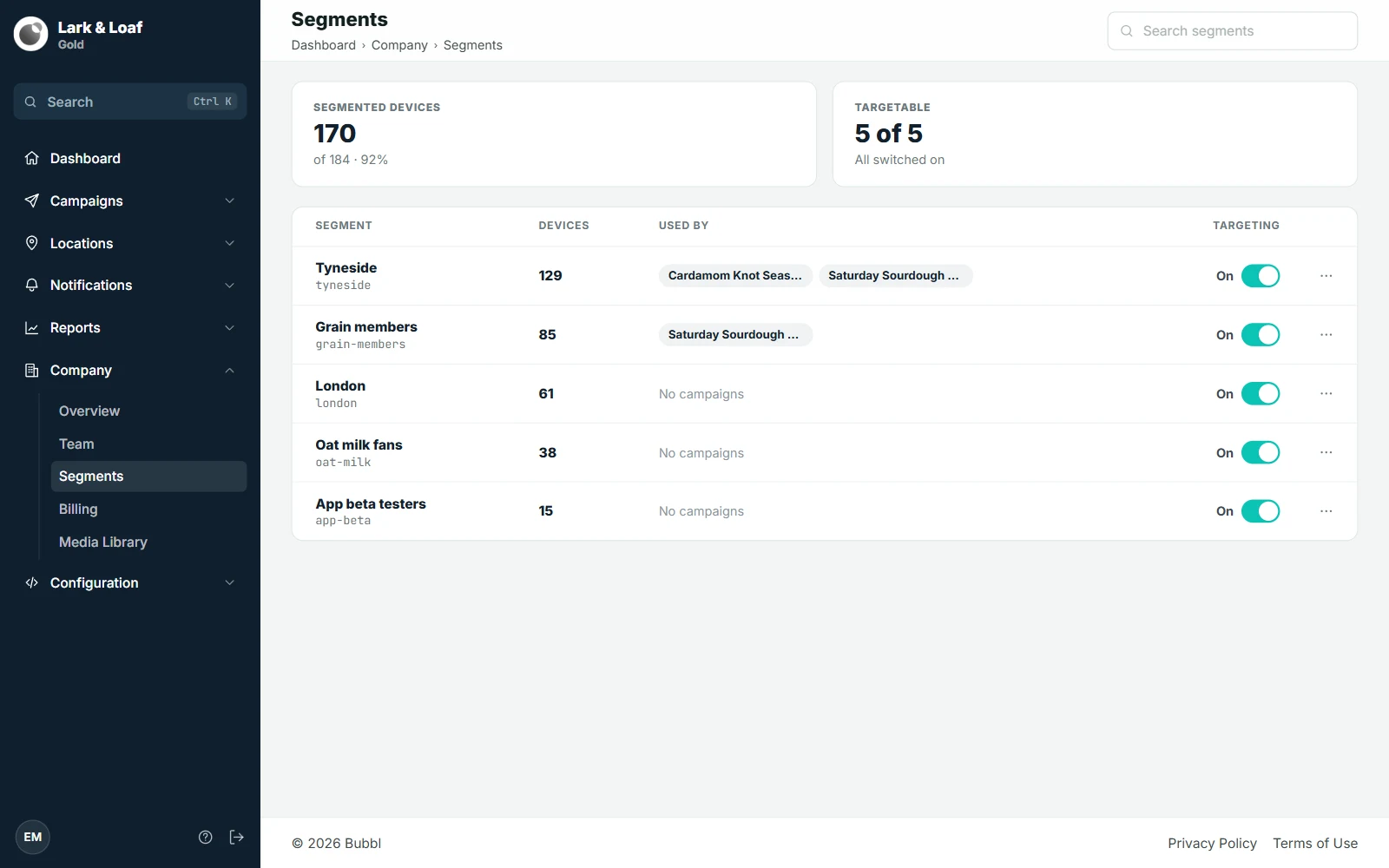
Task: Focus the Search segments input field
Action: click(x=1233, y=31)
